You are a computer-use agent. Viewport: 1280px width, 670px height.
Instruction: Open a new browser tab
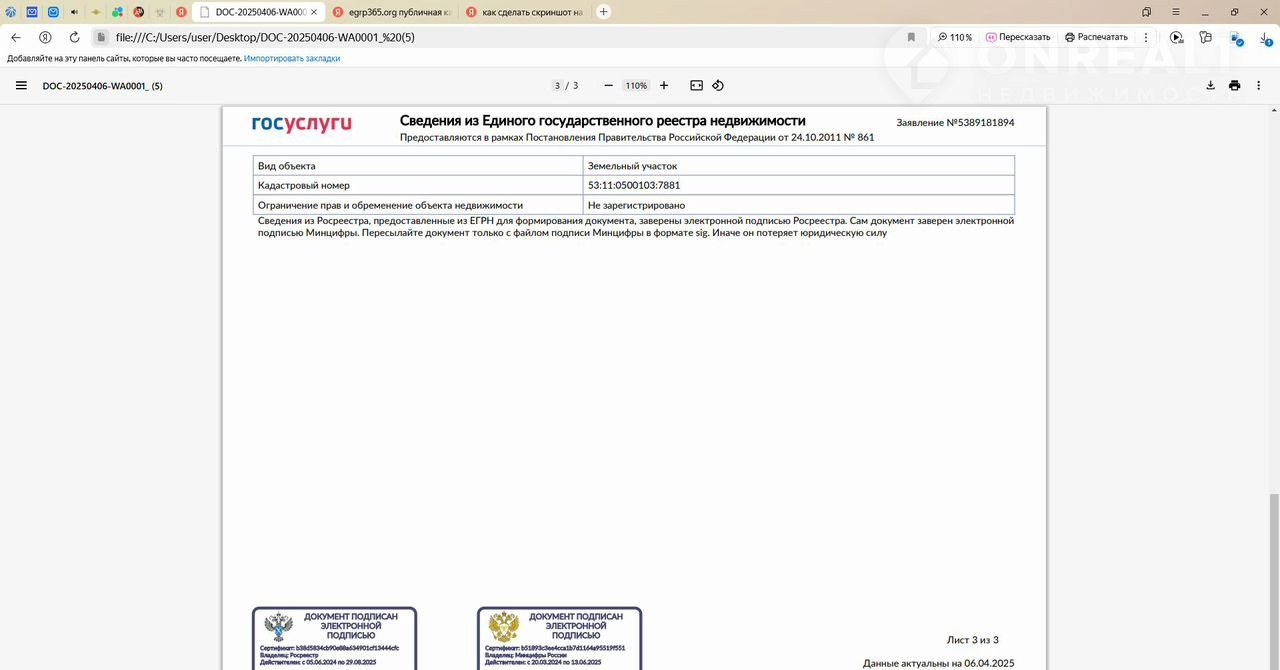pyautogui.click(x=604, y=12)
